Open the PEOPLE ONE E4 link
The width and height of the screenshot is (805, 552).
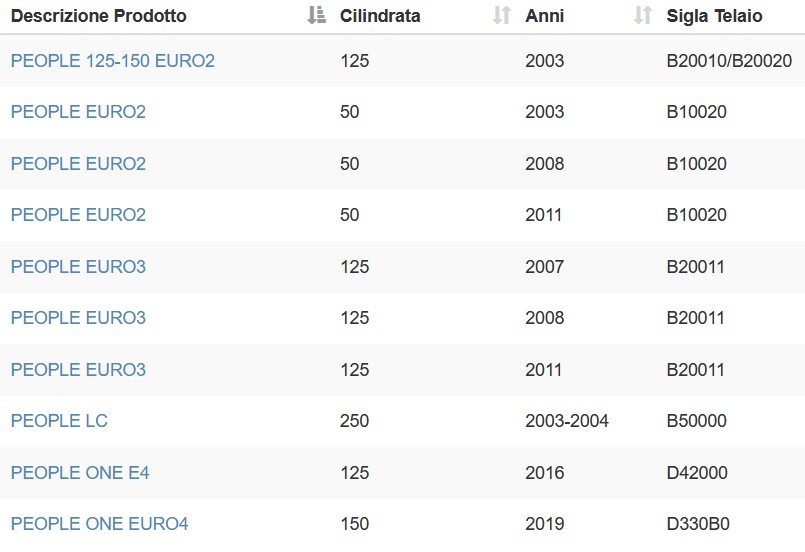[80, 472]
